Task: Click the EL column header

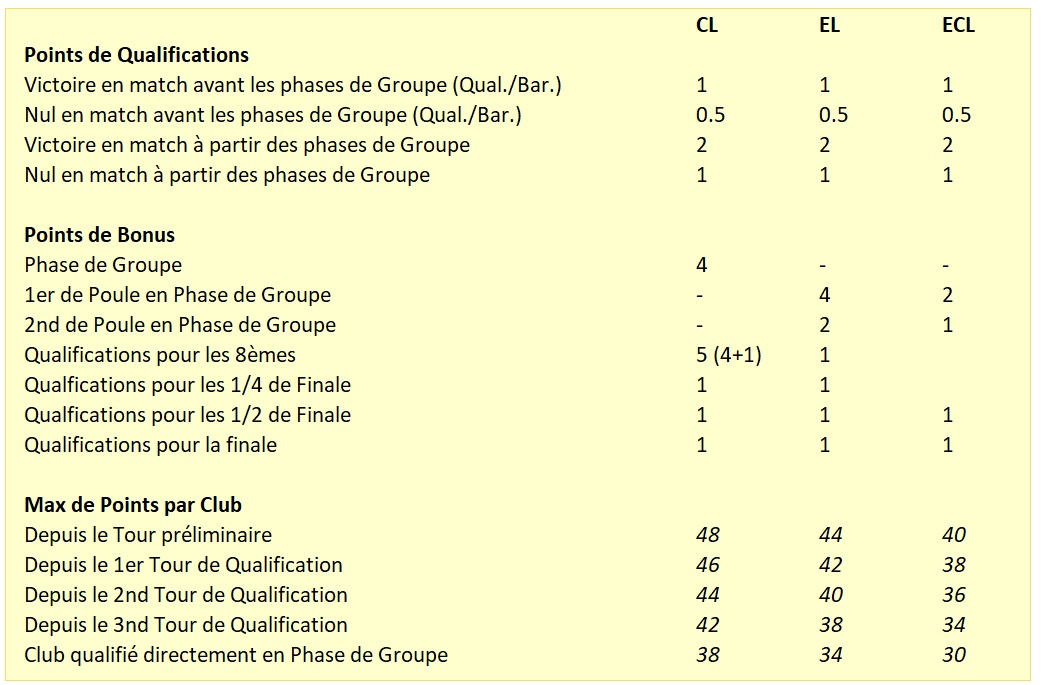Action: click(828, 25)
